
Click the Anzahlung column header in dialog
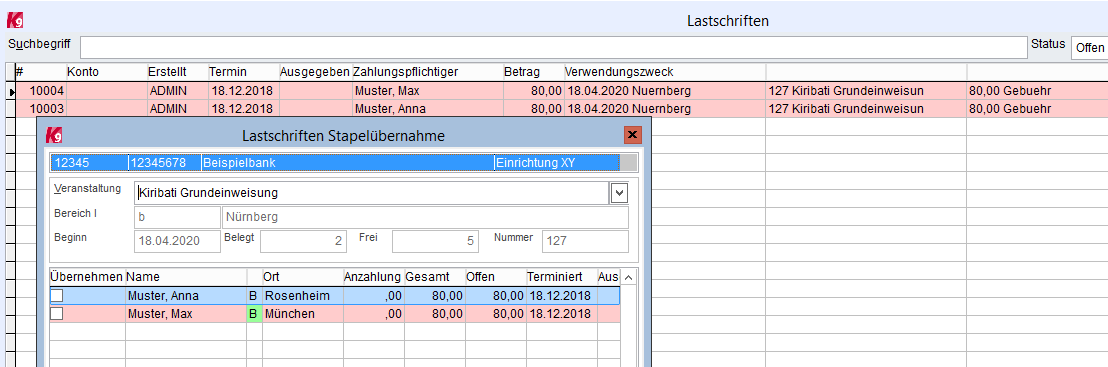pos(373,276)
